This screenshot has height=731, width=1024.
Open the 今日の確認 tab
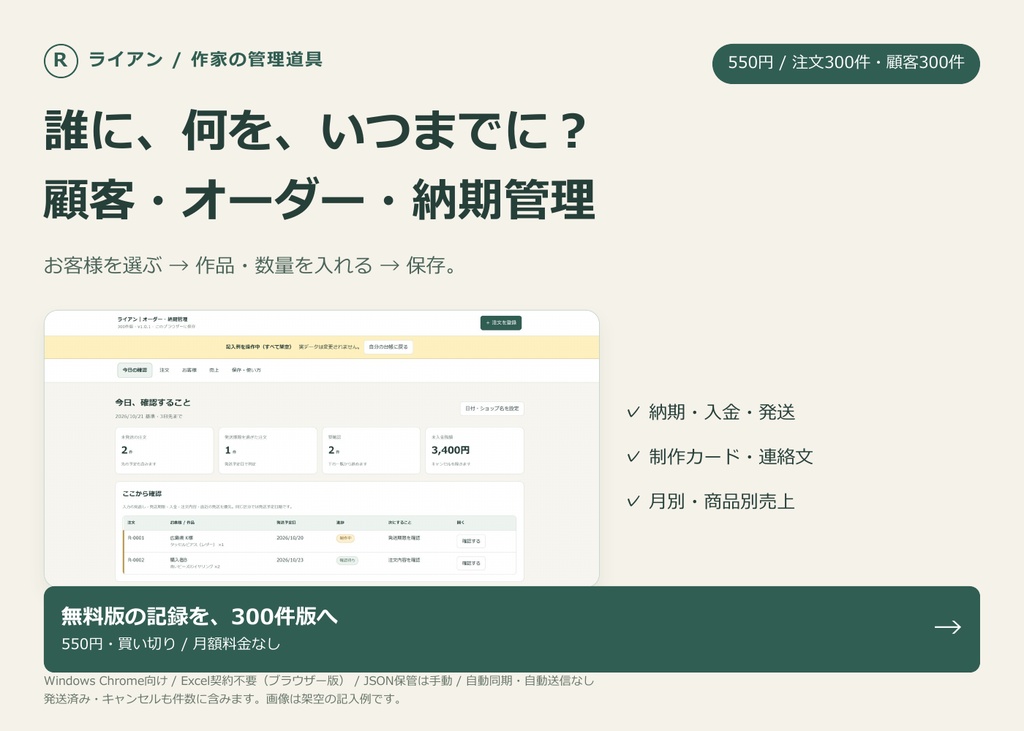coord(135,370)
